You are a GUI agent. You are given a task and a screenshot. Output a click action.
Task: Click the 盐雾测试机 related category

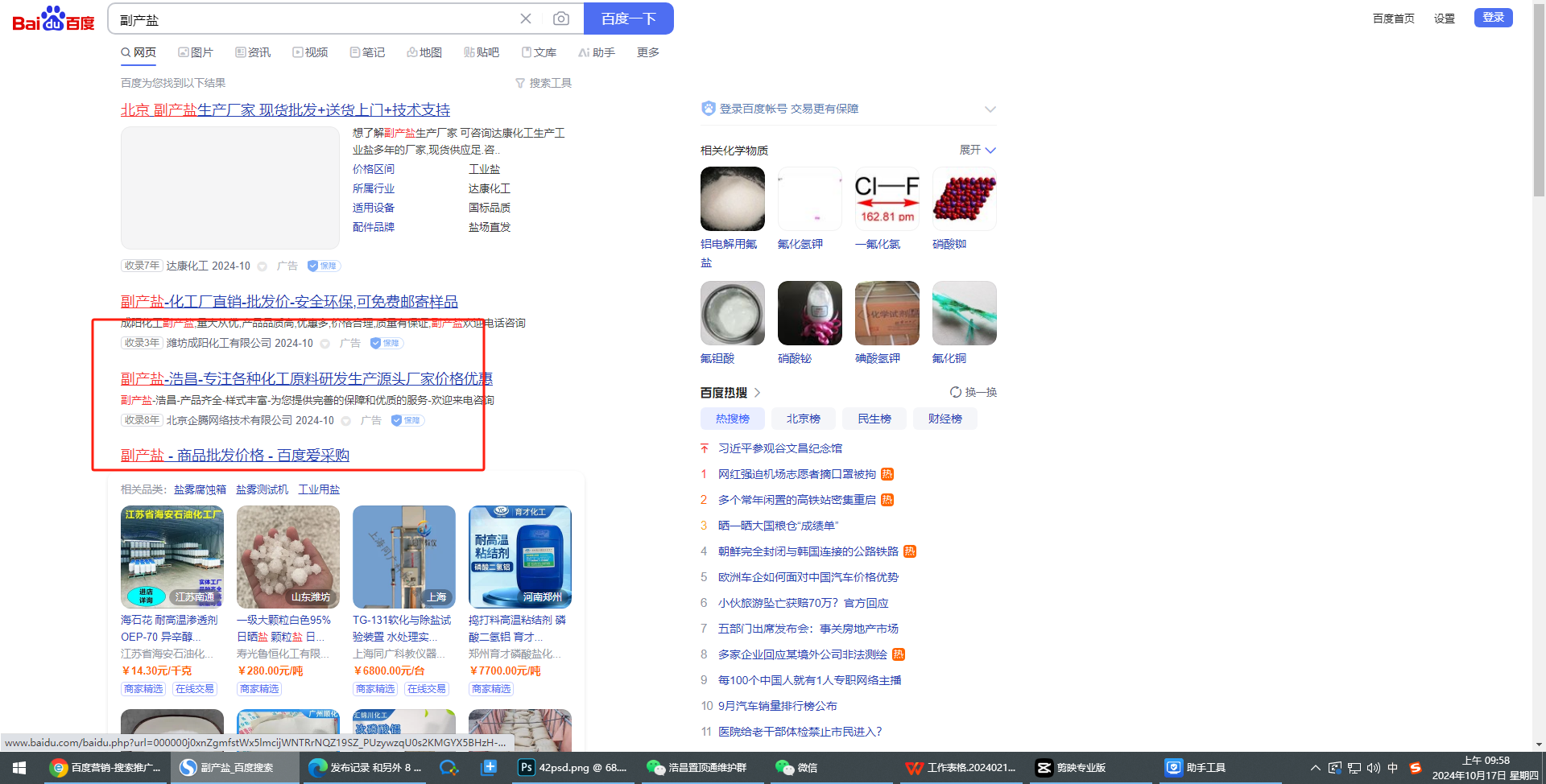[x=262, y=489]
